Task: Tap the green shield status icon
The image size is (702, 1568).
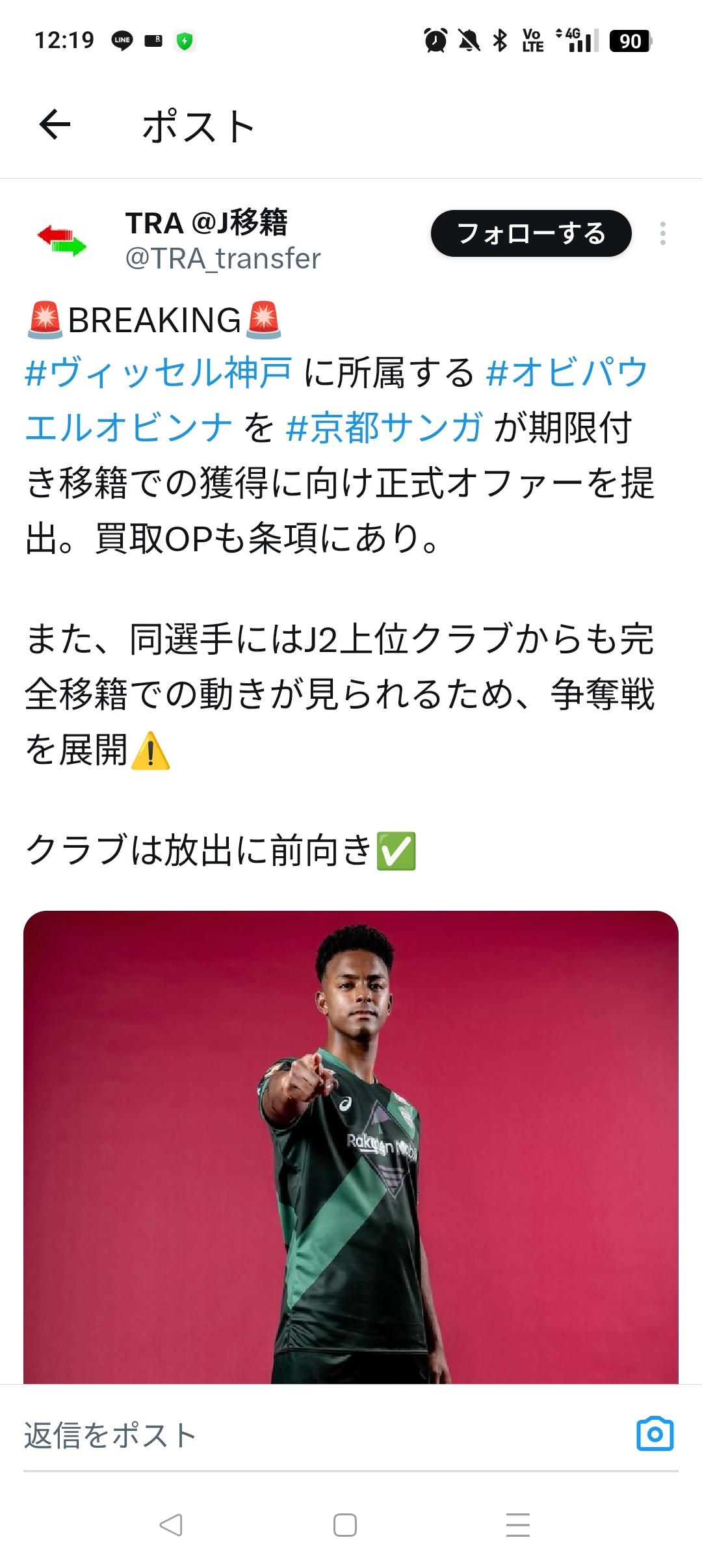Action: [185, 41]
